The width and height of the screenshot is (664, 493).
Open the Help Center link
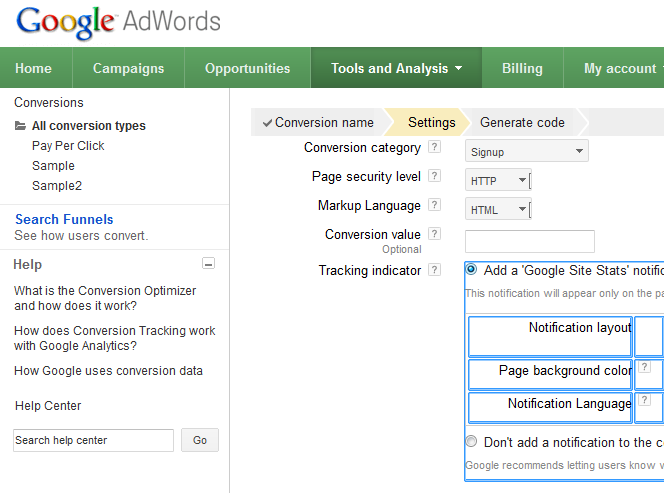[48, 405]
